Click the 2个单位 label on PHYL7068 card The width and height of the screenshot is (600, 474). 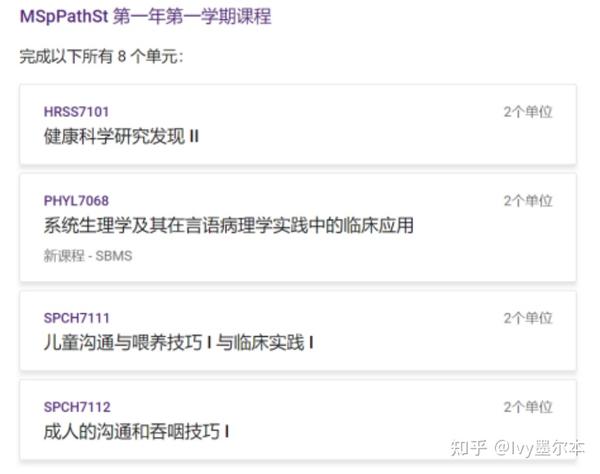point(528,201)
